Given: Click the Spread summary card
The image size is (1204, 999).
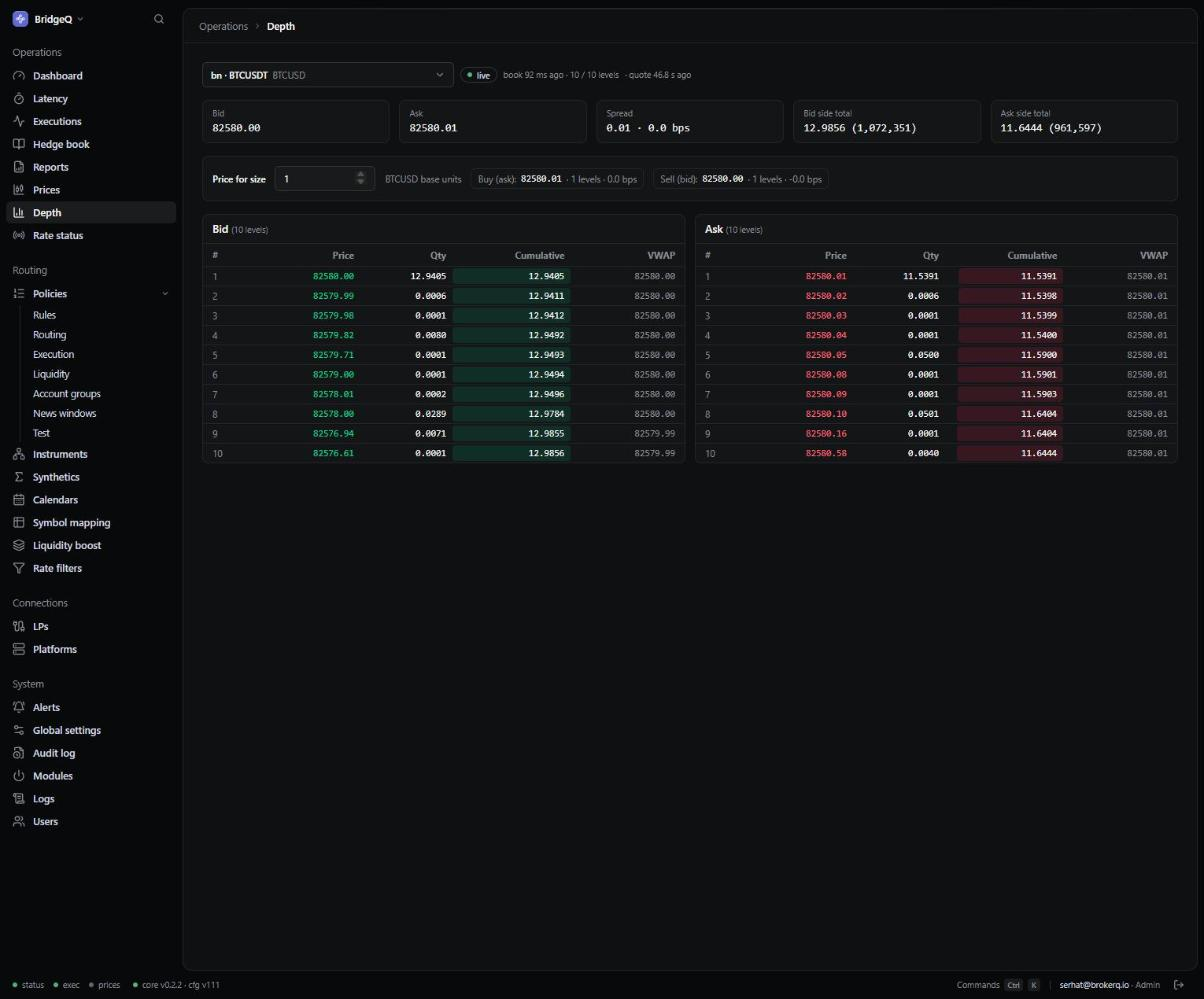Looking at the screenshot, I should coord(689,121).
